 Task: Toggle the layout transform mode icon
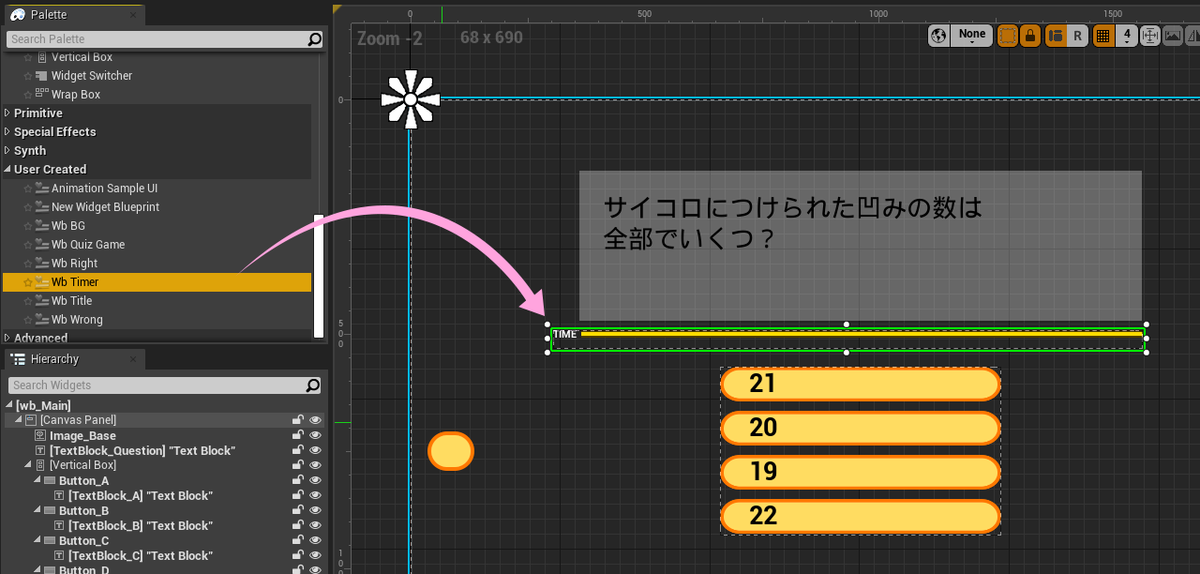(x=1055, y=36)
